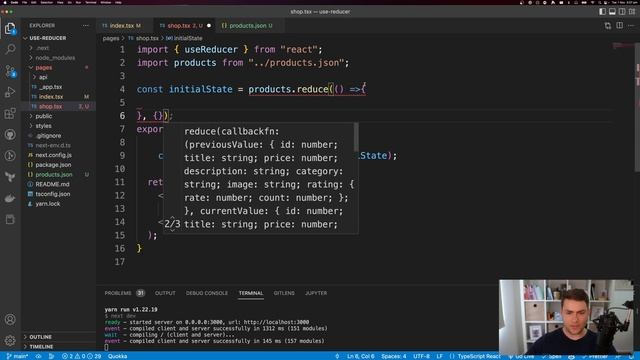Click Ln 6, Col 6 cursor position
Screen dimensions: 640x360
(x=361, y=356)
